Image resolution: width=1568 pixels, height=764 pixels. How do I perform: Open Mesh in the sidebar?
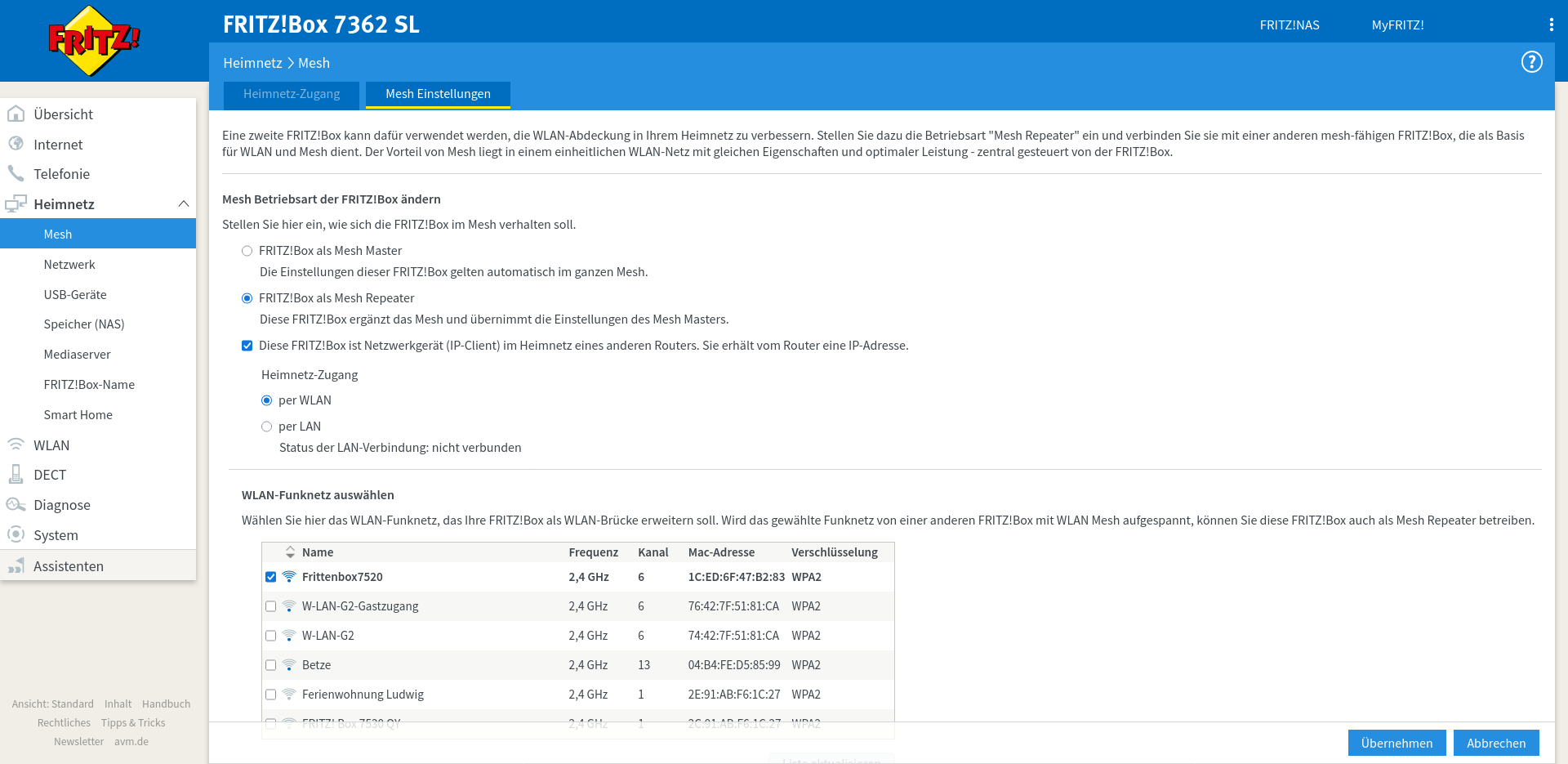98,234
